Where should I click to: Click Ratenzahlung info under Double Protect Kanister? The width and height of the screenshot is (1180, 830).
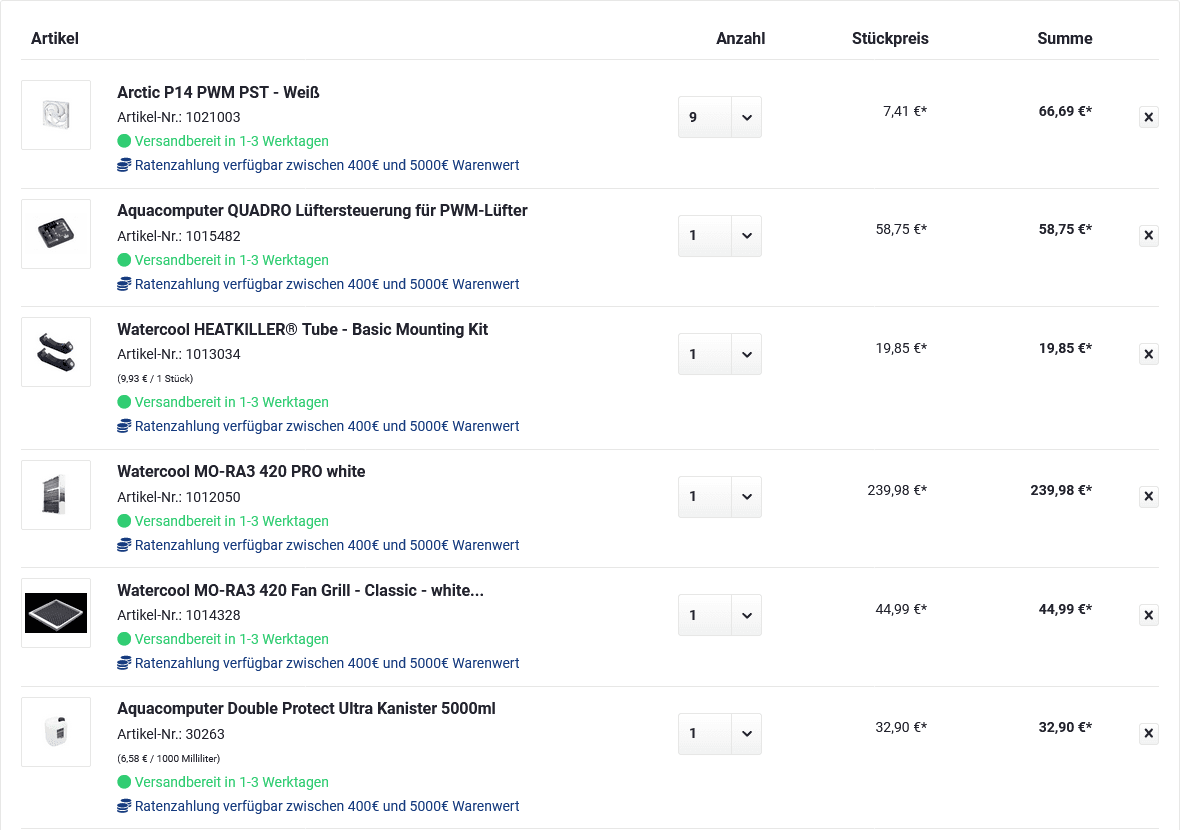point(318,807)
